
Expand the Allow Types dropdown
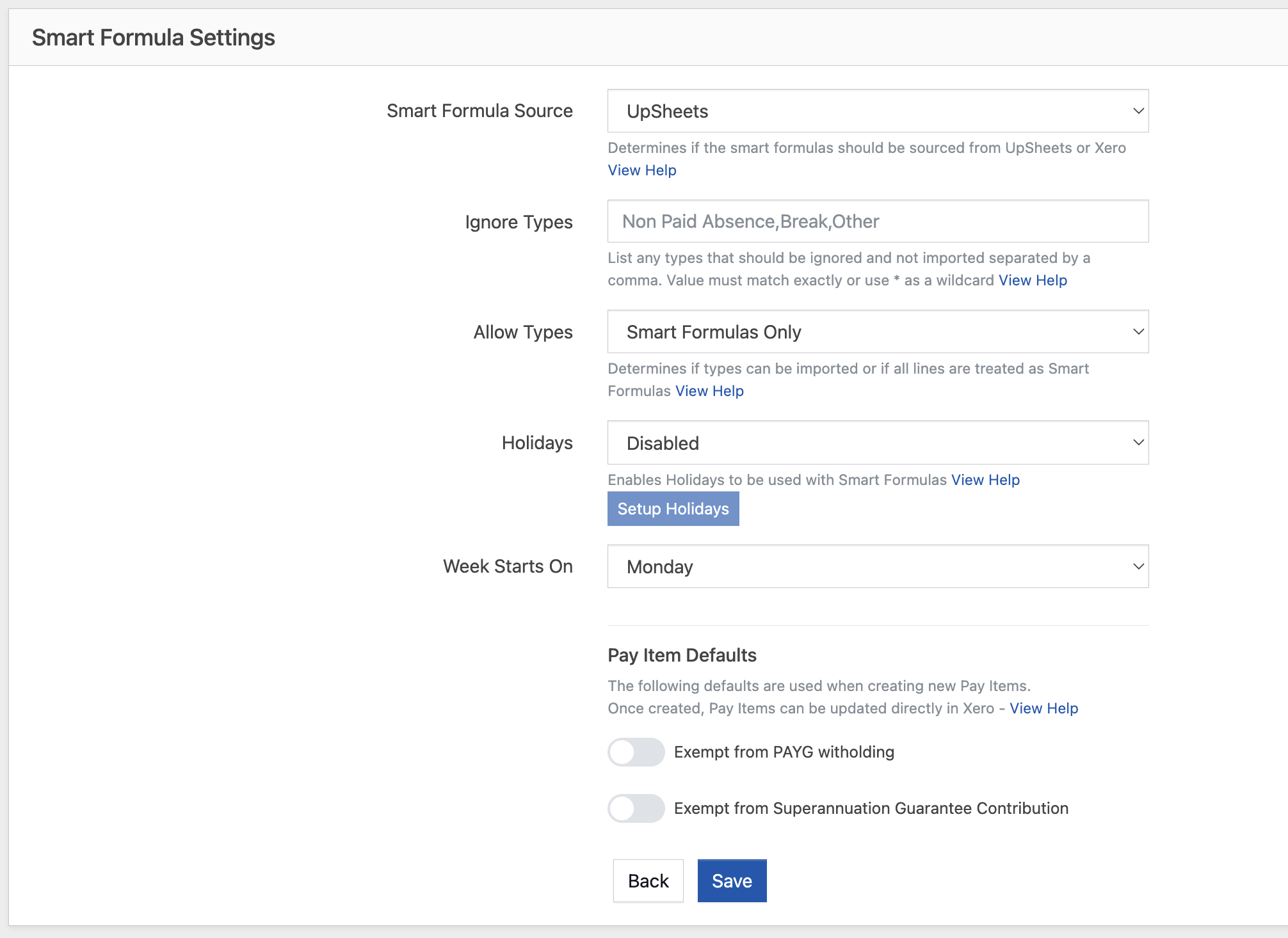[877, 332]
